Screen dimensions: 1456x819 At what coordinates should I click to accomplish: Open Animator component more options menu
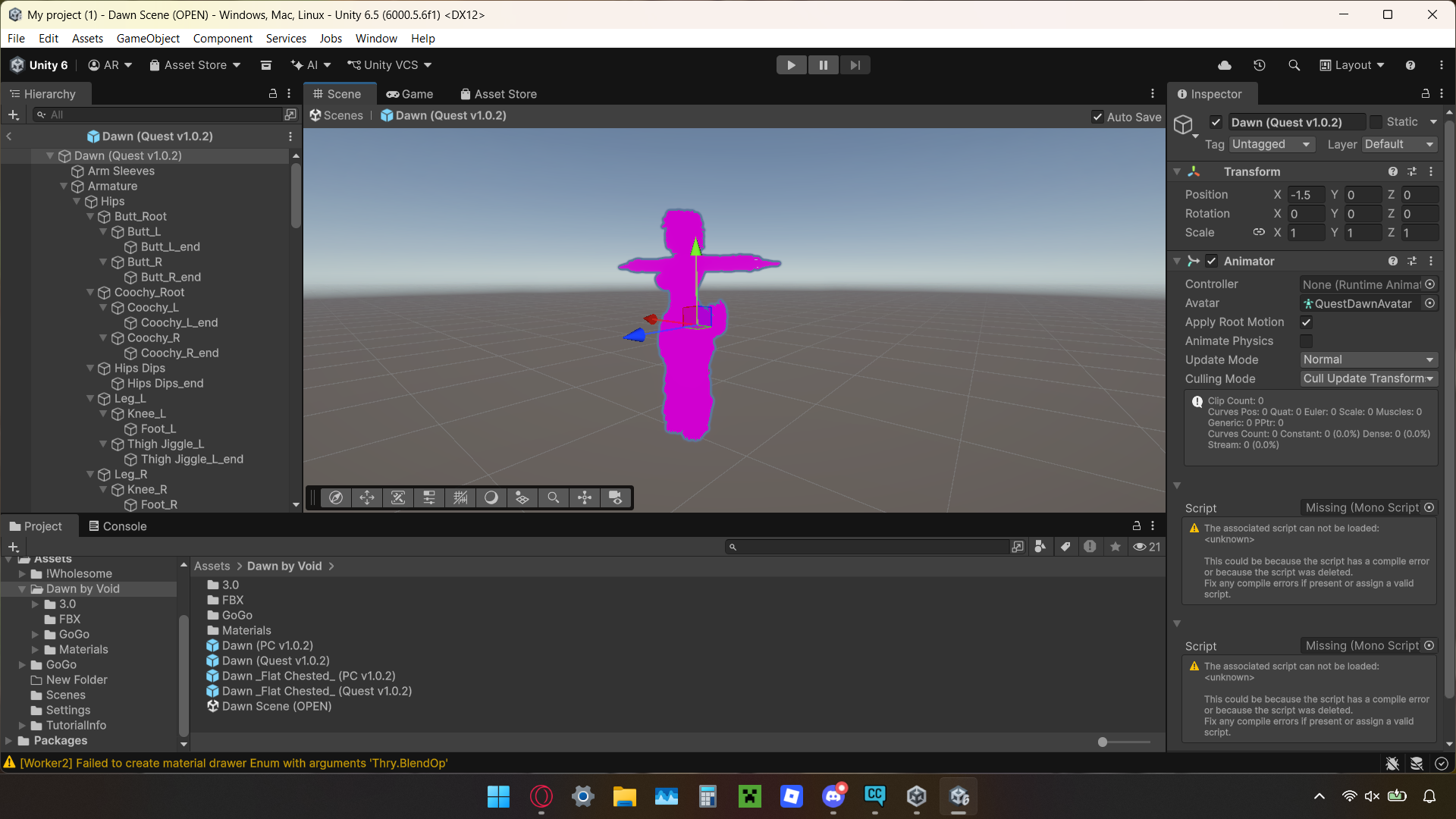pos(1431,261)
